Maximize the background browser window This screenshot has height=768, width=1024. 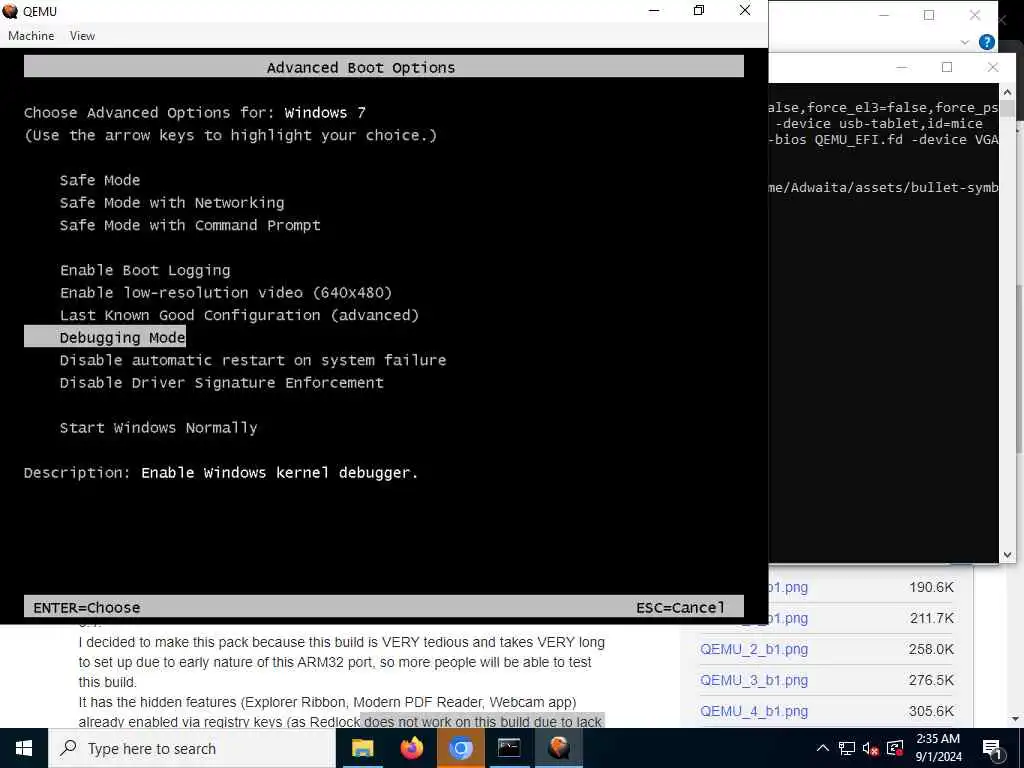point(929,15)
